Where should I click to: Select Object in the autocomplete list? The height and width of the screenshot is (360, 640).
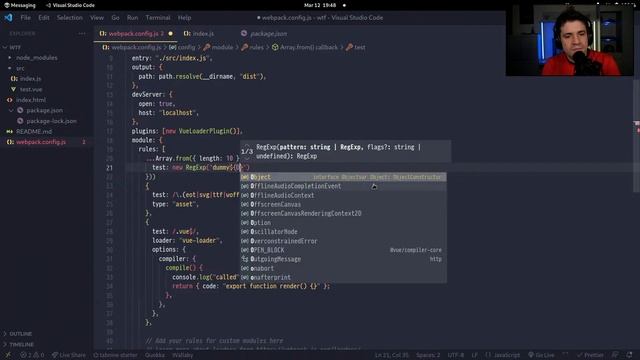(343, 177)
